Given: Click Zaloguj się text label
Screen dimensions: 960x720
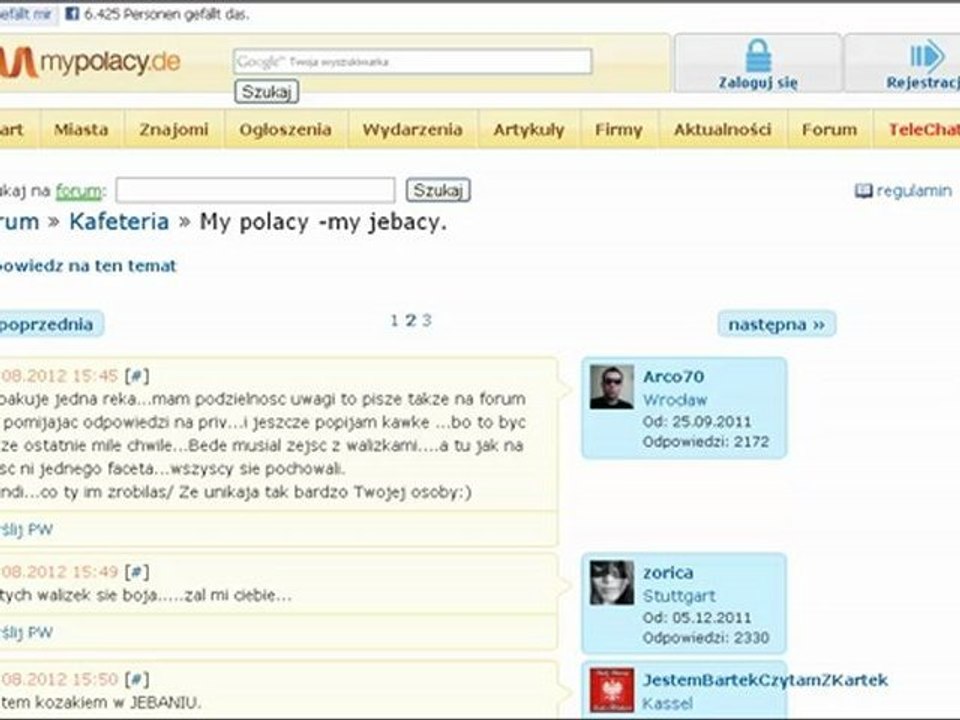Looking at the screenshot, I should pos(758,83).
